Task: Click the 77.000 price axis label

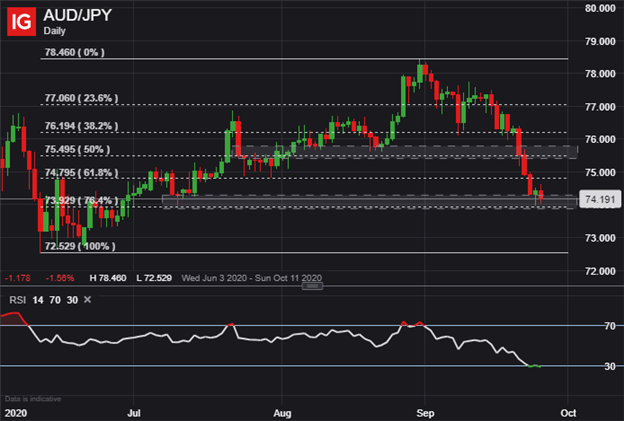Action: coord(600,107)
